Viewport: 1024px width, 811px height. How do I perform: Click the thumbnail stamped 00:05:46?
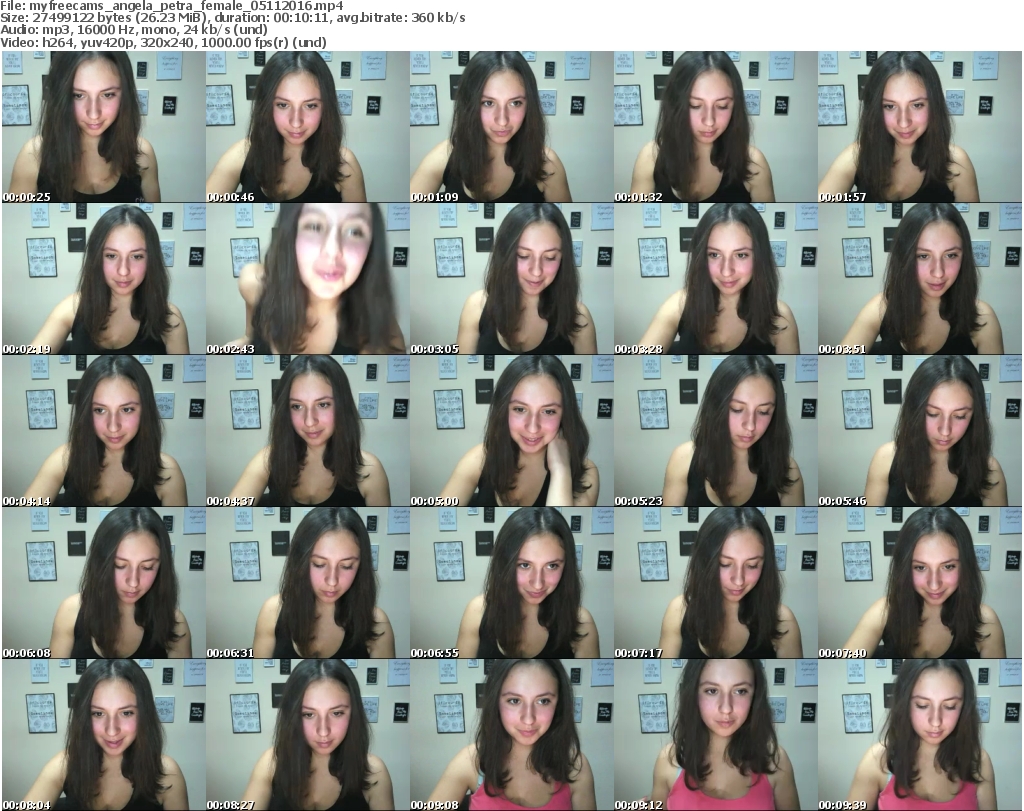[x=920, y=431]
